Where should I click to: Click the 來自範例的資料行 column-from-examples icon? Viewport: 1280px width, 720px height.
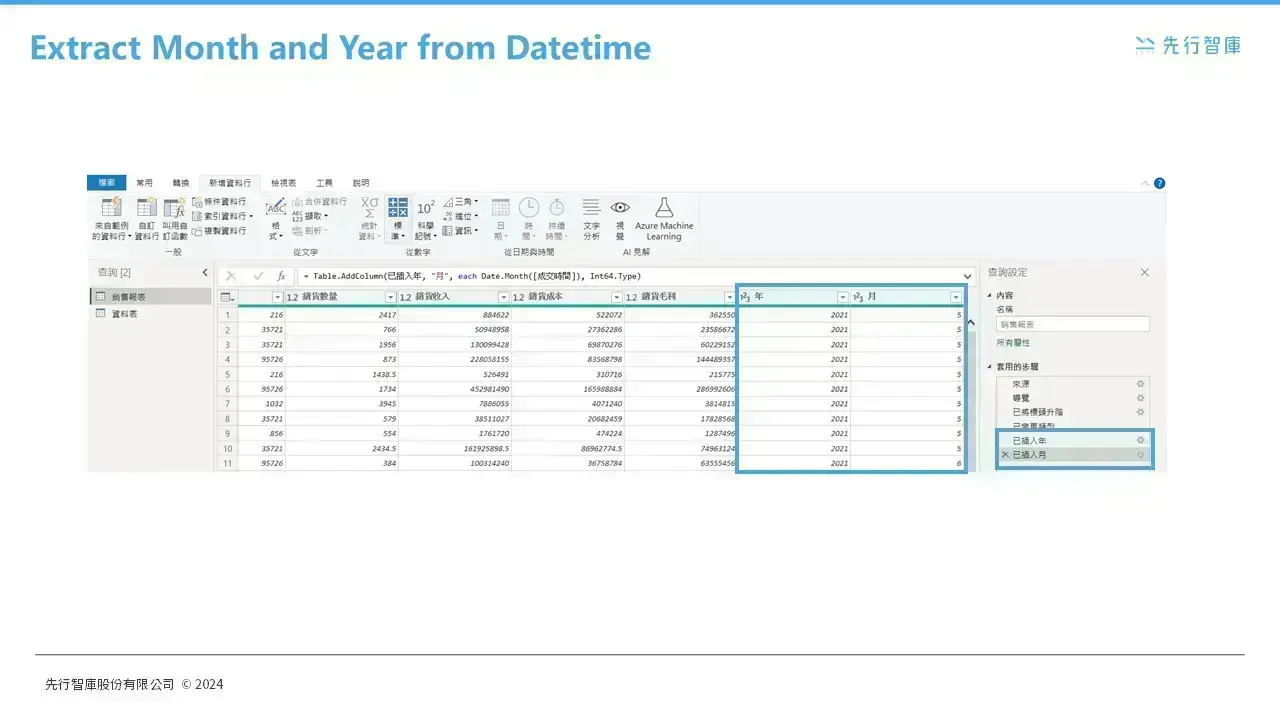pyautogui.click(x=111, y=208)
